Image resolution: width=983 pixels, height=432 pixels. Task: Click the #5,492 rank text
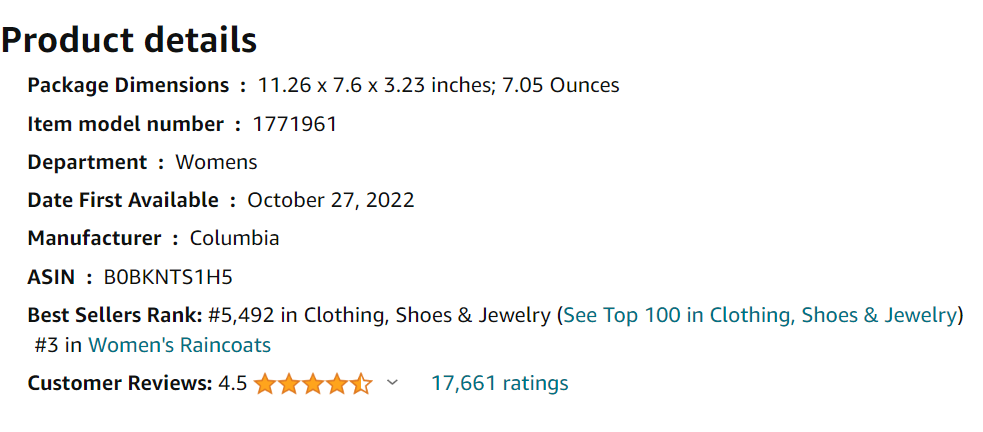(x=241, y=315)
